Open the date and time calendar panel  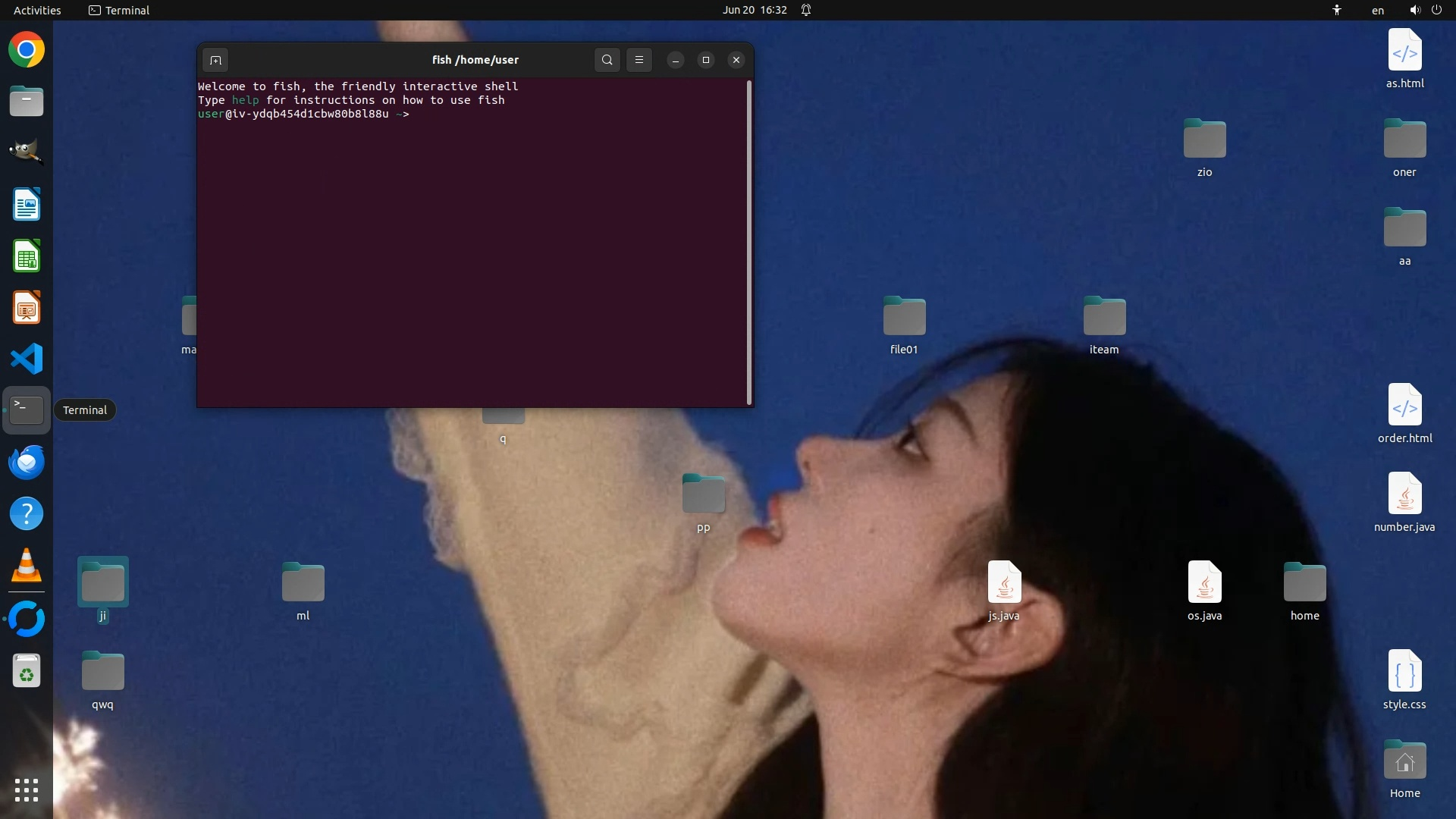pos(754,10)
